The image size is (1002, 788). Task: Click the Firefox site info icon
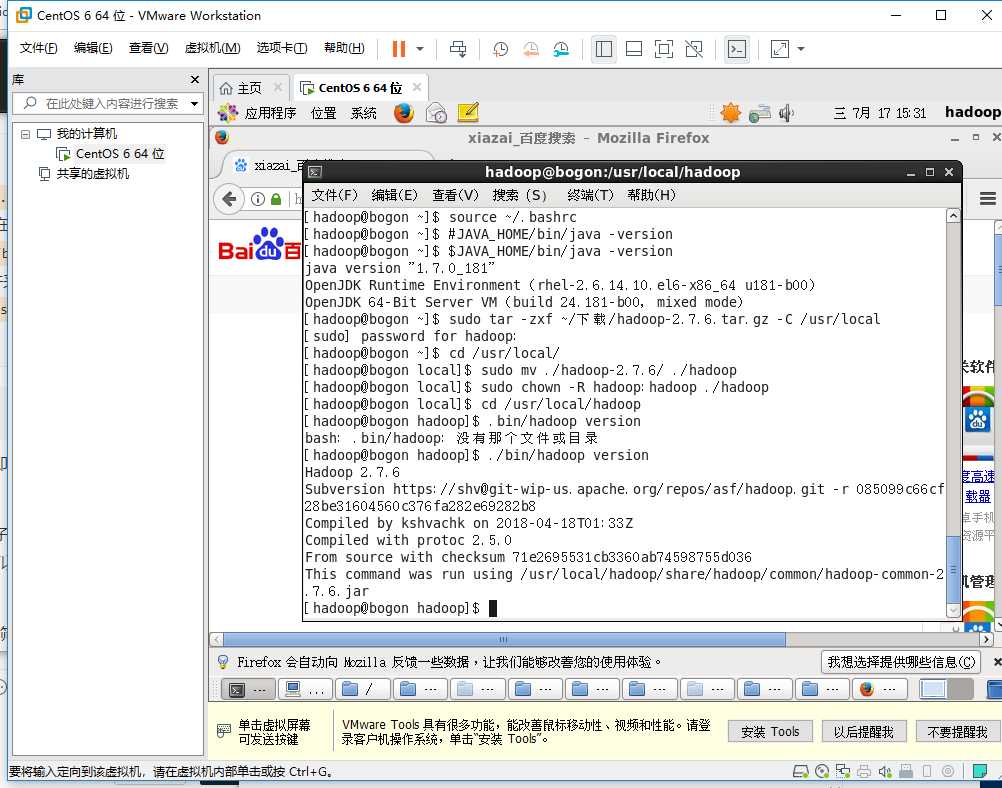[x=258, y=199]
